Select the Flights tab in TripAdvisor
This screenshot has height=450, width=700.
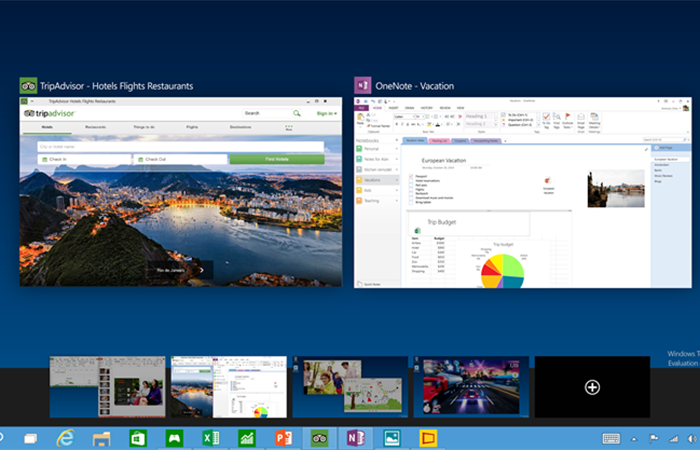(192, 127)
